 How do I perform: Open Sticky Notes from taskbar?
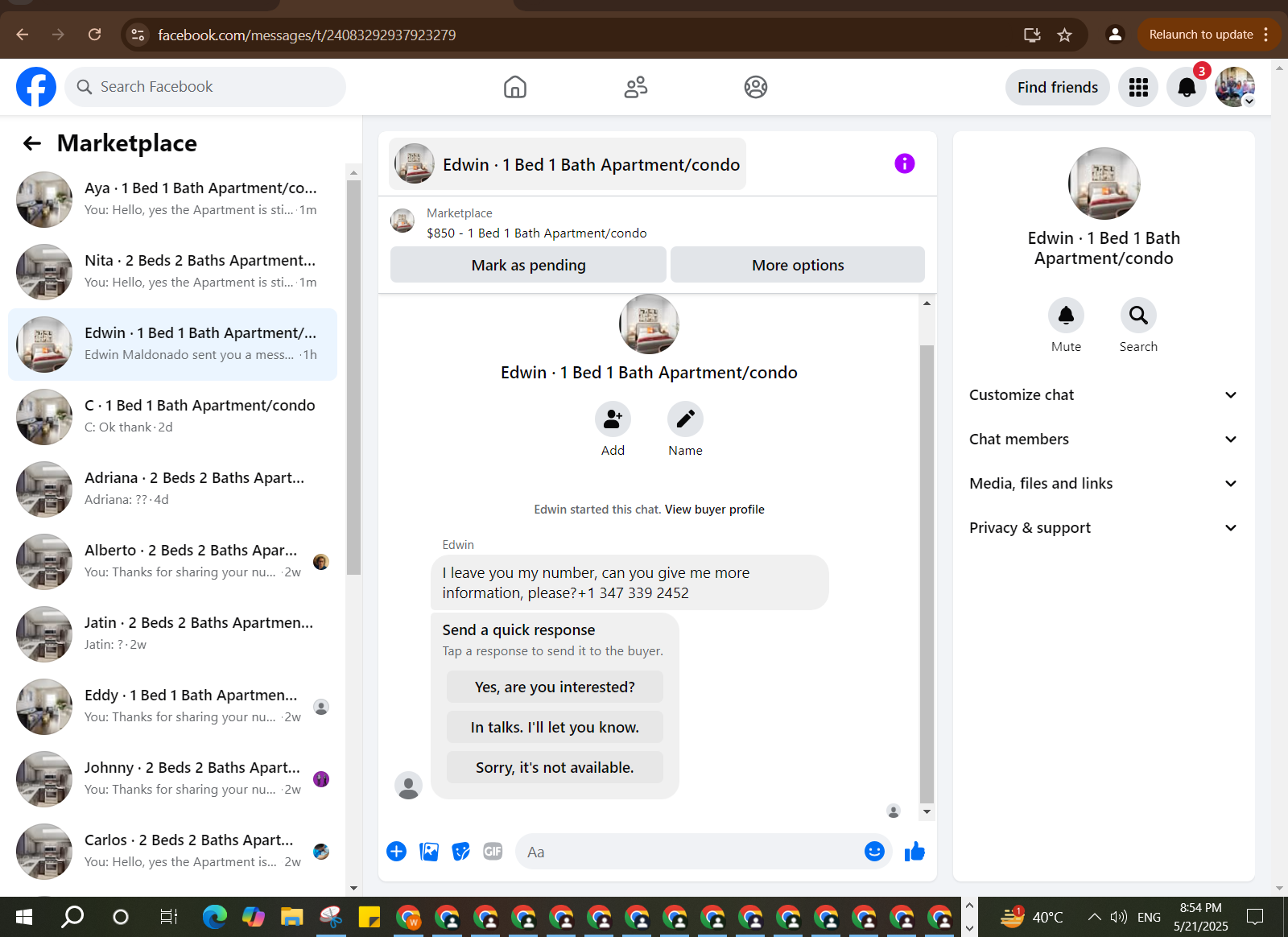tap(369, 917)
